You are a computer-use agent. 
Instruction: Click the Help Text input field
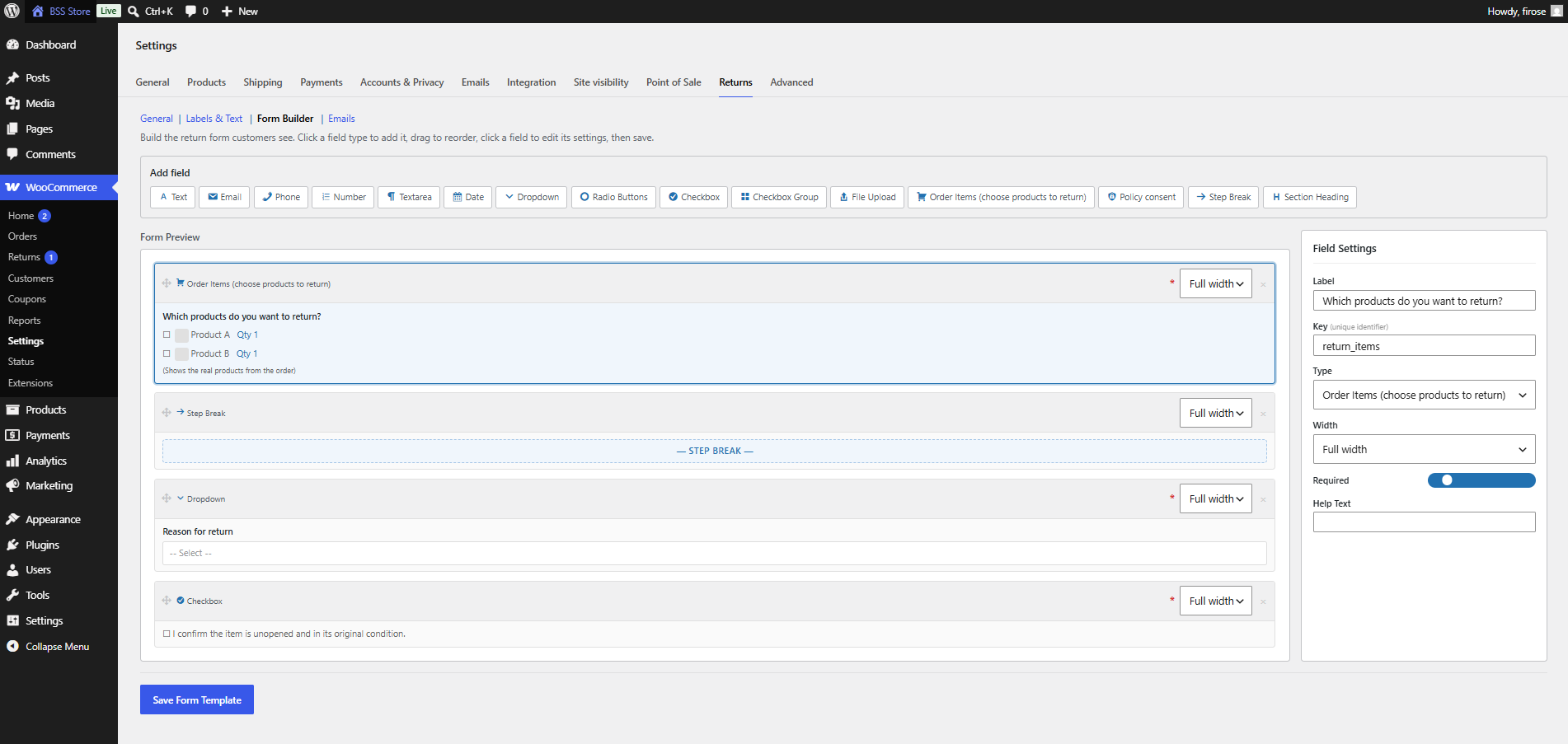1424,522
